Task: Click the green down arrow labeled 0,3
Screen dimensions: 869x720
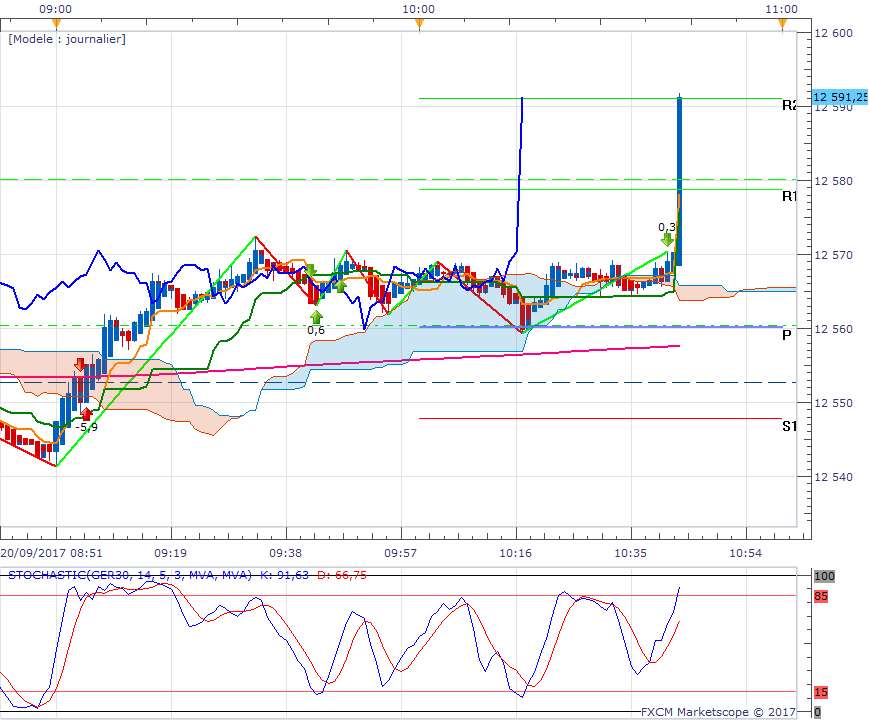Action: pyautogui.click(x=667, y=239)
